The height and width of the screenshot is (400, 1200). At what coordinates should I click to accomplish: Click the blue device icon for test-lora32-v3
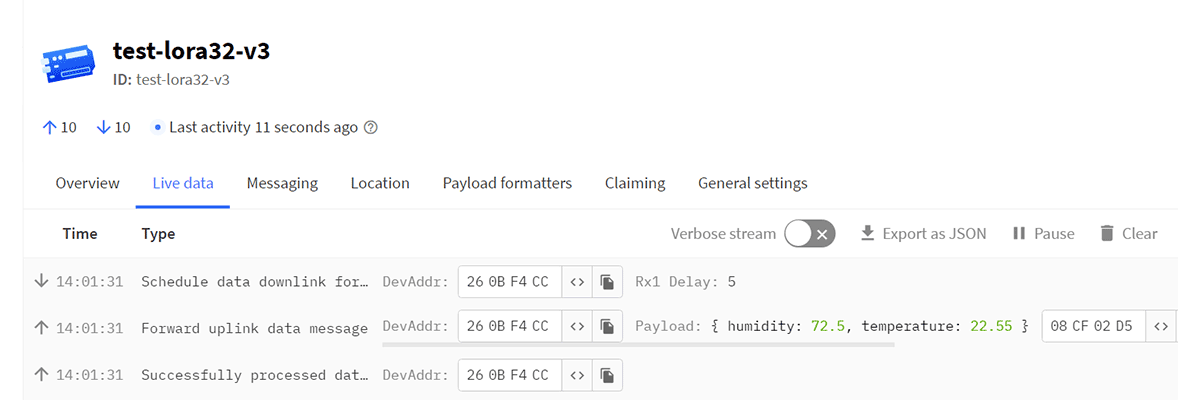(x=68, y=65)
